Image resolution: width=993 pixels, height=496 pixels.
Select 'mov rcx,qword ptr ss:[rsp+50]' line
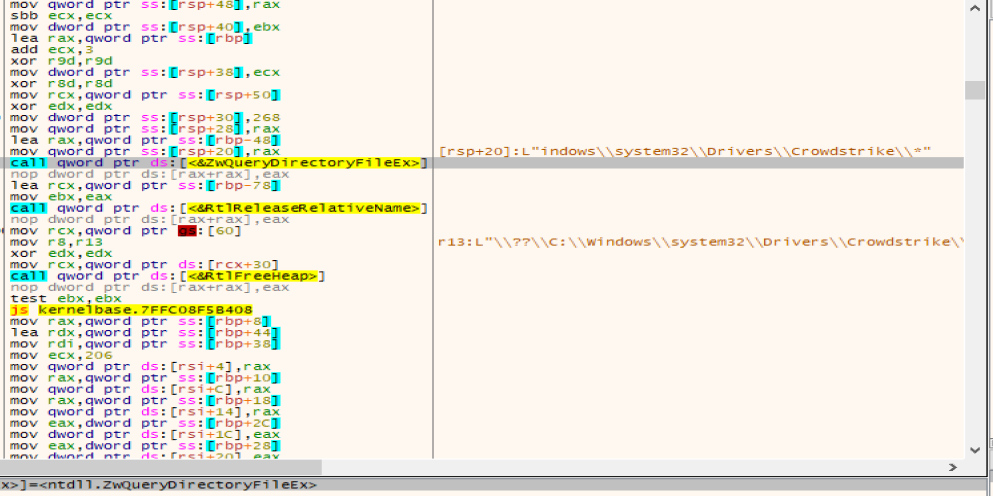145,95
